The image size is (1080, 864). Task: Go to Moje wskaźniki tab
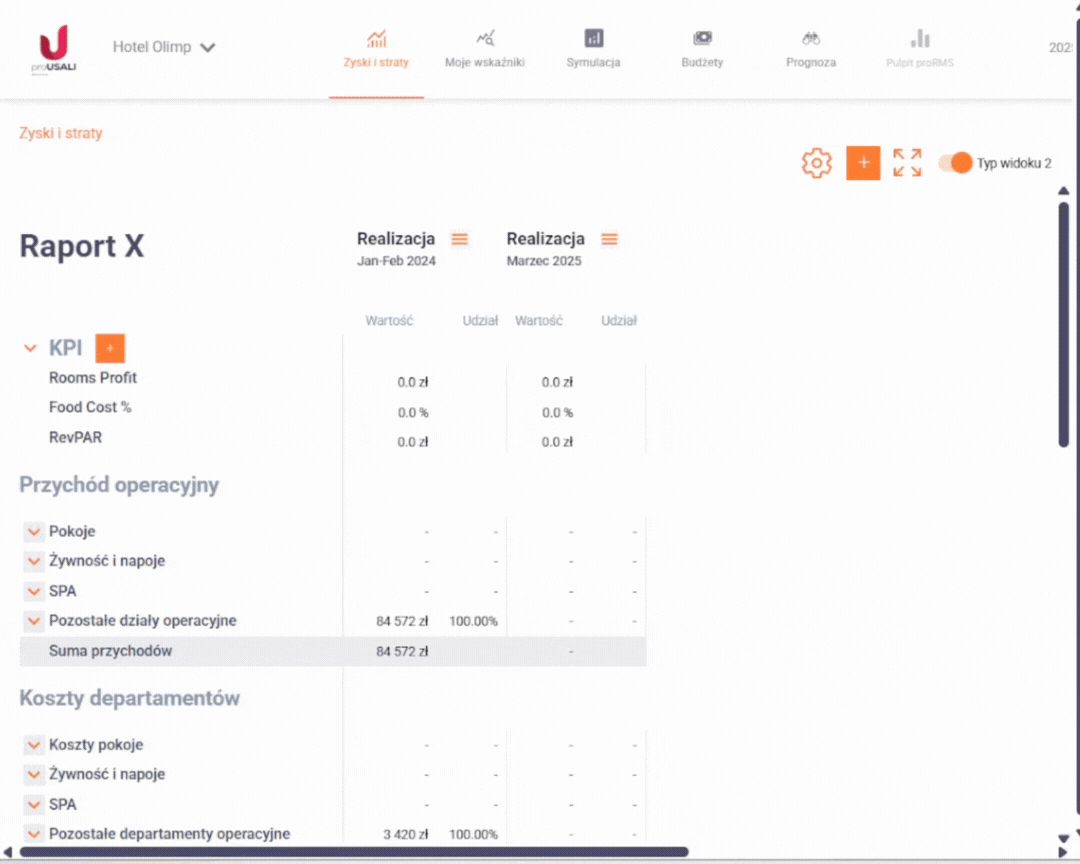pos(485,49)
